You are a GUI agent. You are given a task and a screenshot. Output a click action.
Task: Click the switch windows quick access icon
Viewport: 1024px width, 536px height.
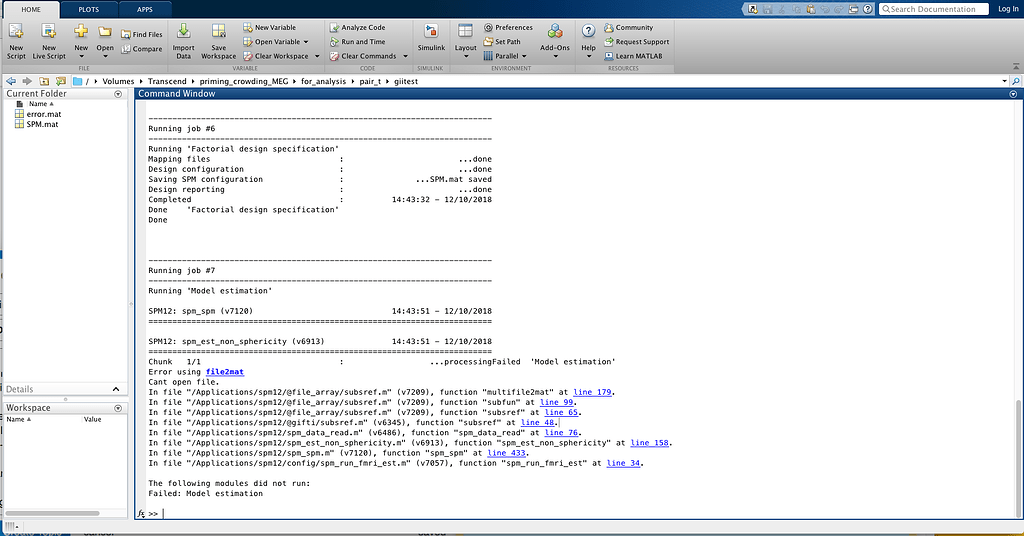coord(853,9)
